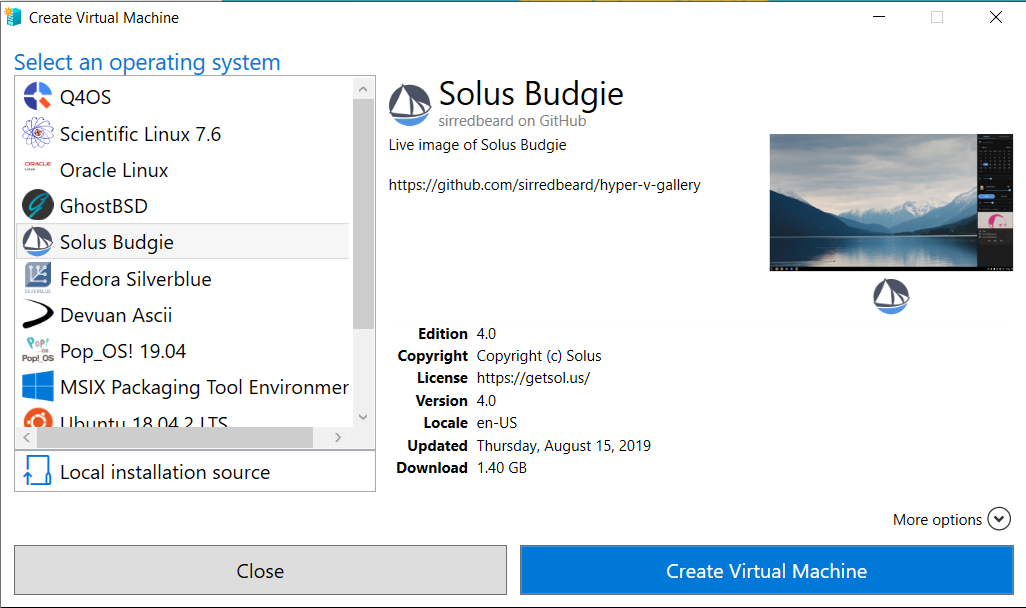
Task: Click the Solus sailboat icon in list
Action: (x=37, y=241)
